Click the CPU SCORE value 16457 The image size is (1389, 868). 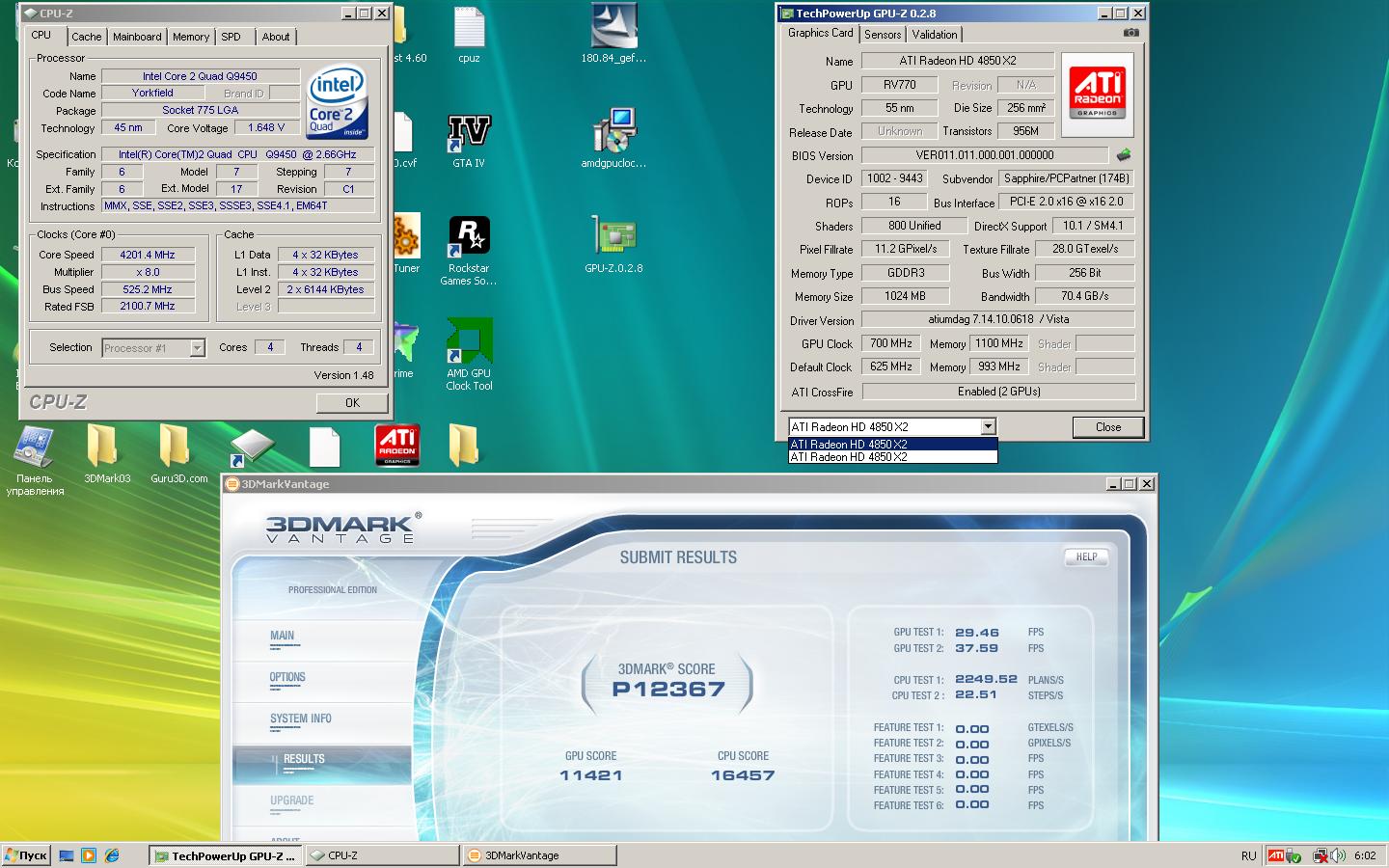[x=743, y=775]
